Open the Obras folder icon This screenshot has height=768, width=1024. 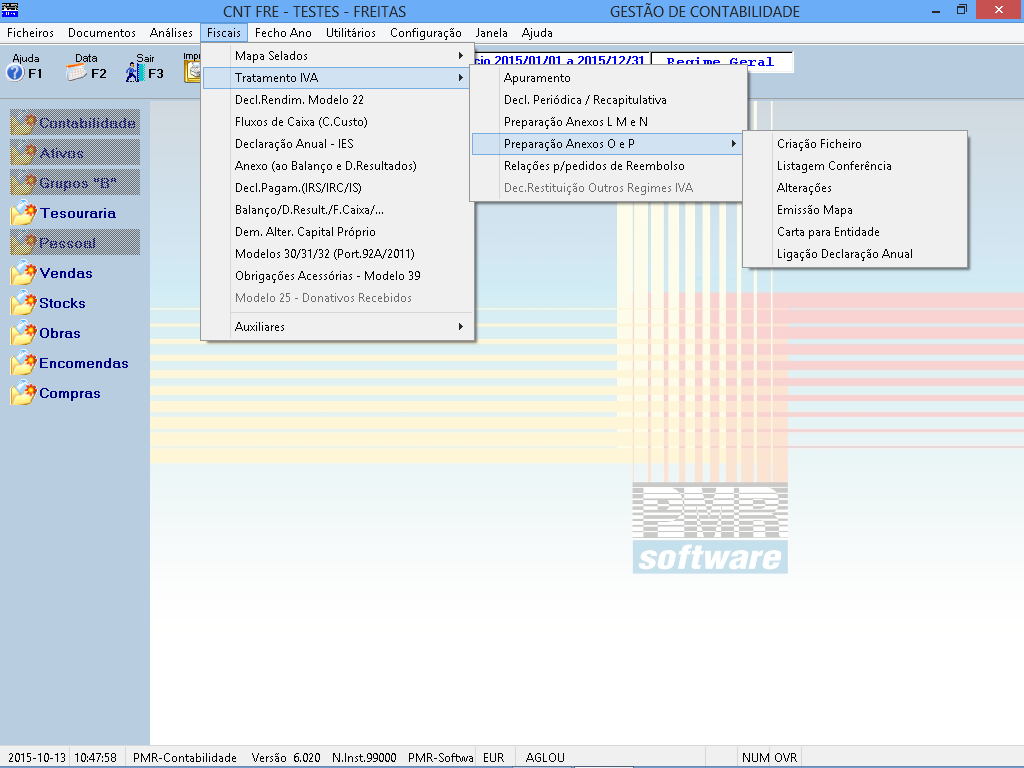(24, 333)
